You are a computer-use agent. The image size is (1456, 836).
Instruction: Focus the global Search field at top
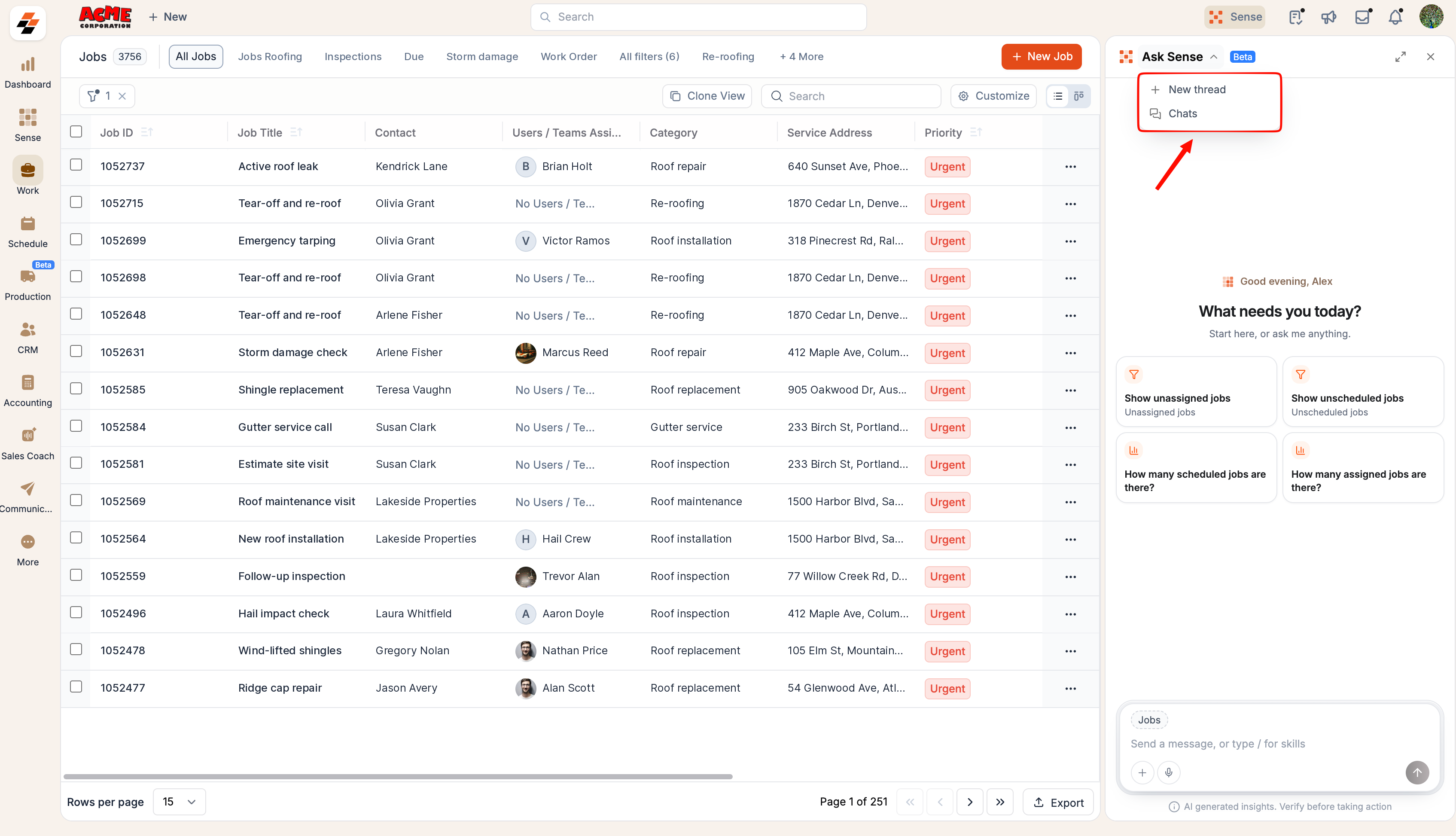pos(698,17)
